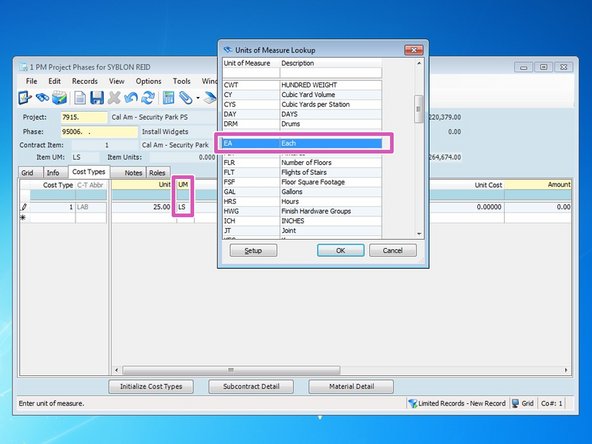Open the calculator toolbar icon
592x444 pixels.
168,98
